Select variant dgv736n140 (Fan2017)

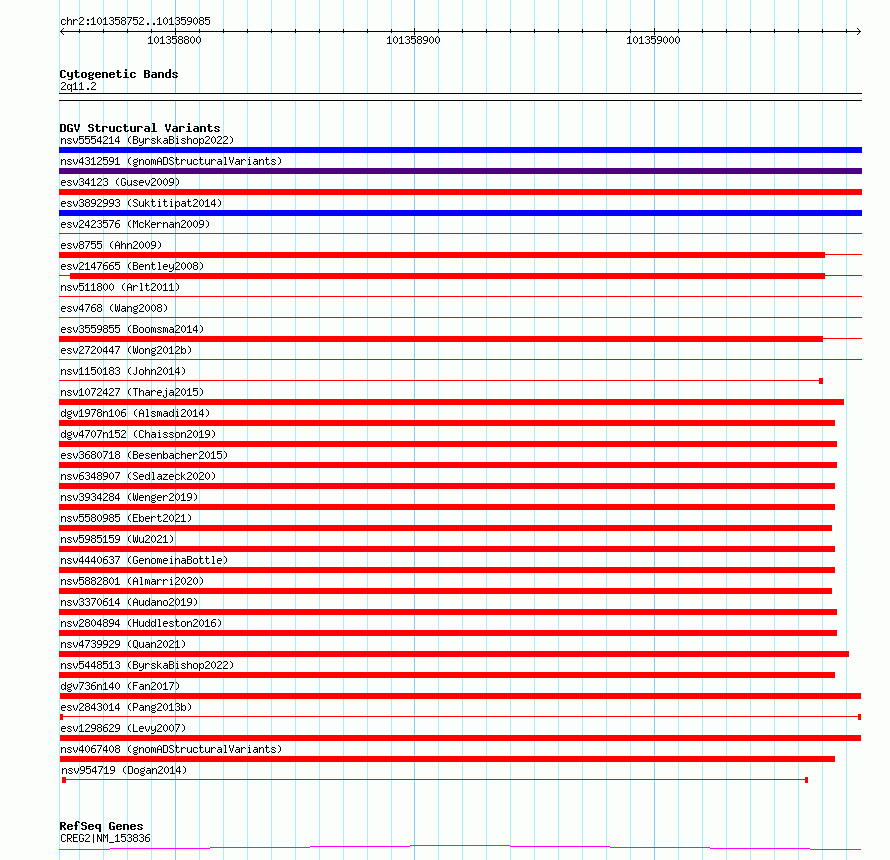[120, 686]
